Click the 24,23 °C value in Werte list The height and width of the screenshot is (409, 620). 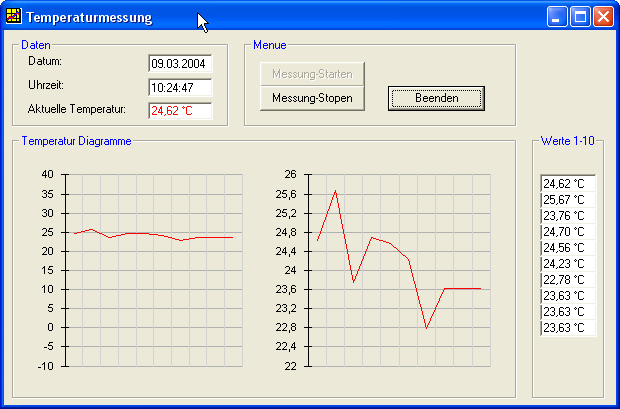568,264
